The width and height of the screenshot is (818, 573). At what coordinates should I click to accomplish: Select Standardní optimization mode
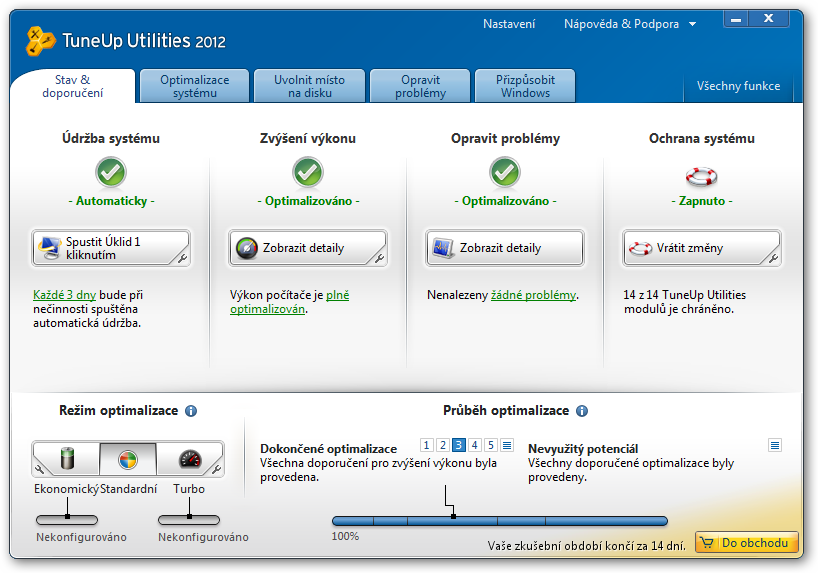(x=128, y=459)
